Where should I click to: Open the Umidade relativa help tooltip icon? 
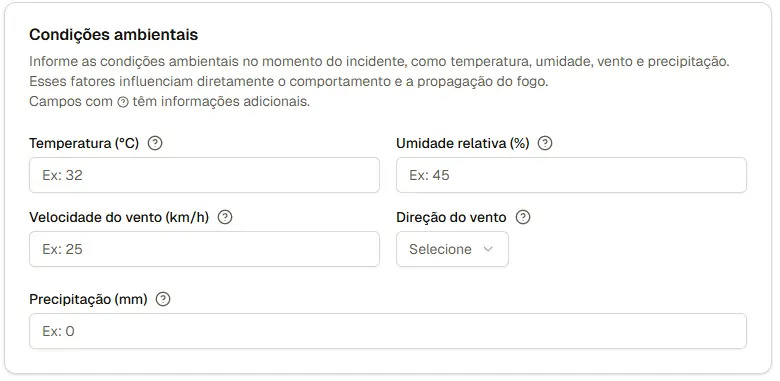(x=545, y=143)
